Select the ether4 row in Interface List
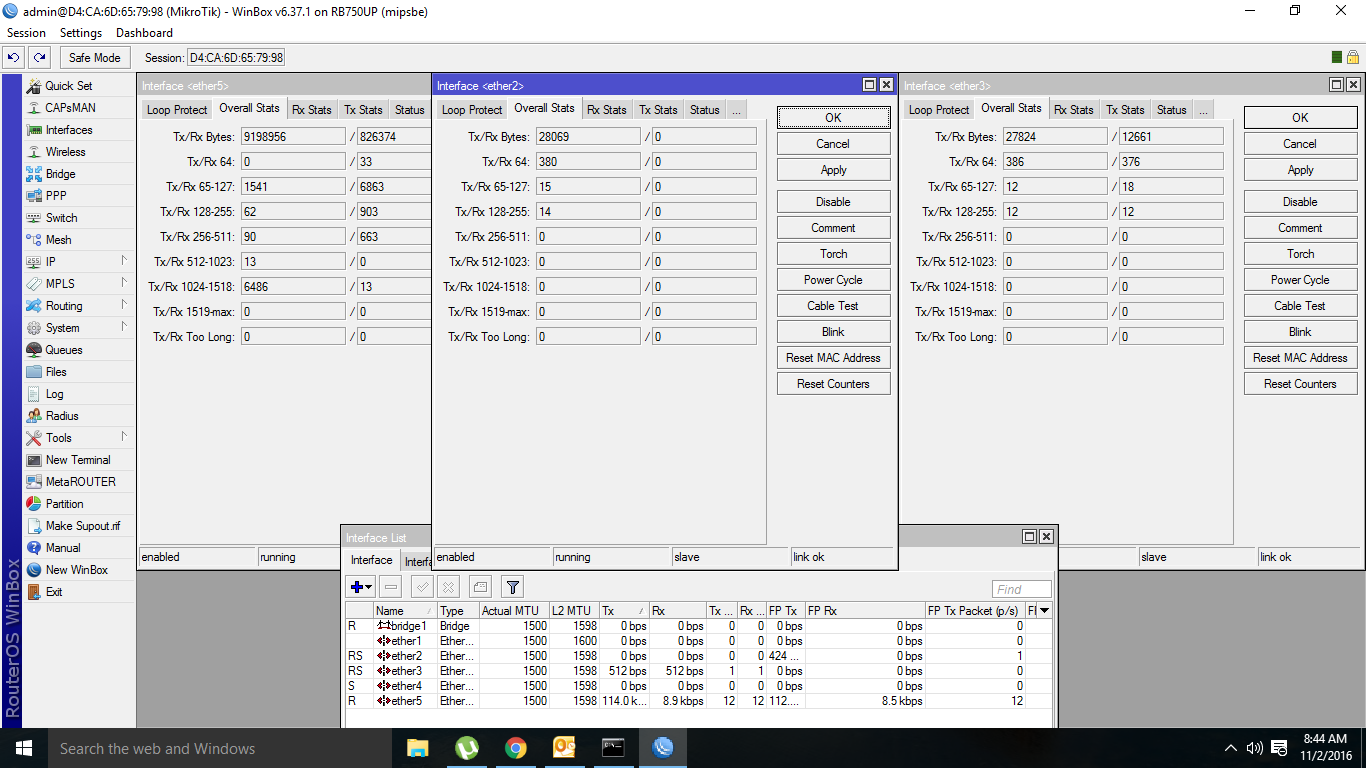Image resolution: width=1366 pixels, height=768 pixels. [x=698, y=686]
